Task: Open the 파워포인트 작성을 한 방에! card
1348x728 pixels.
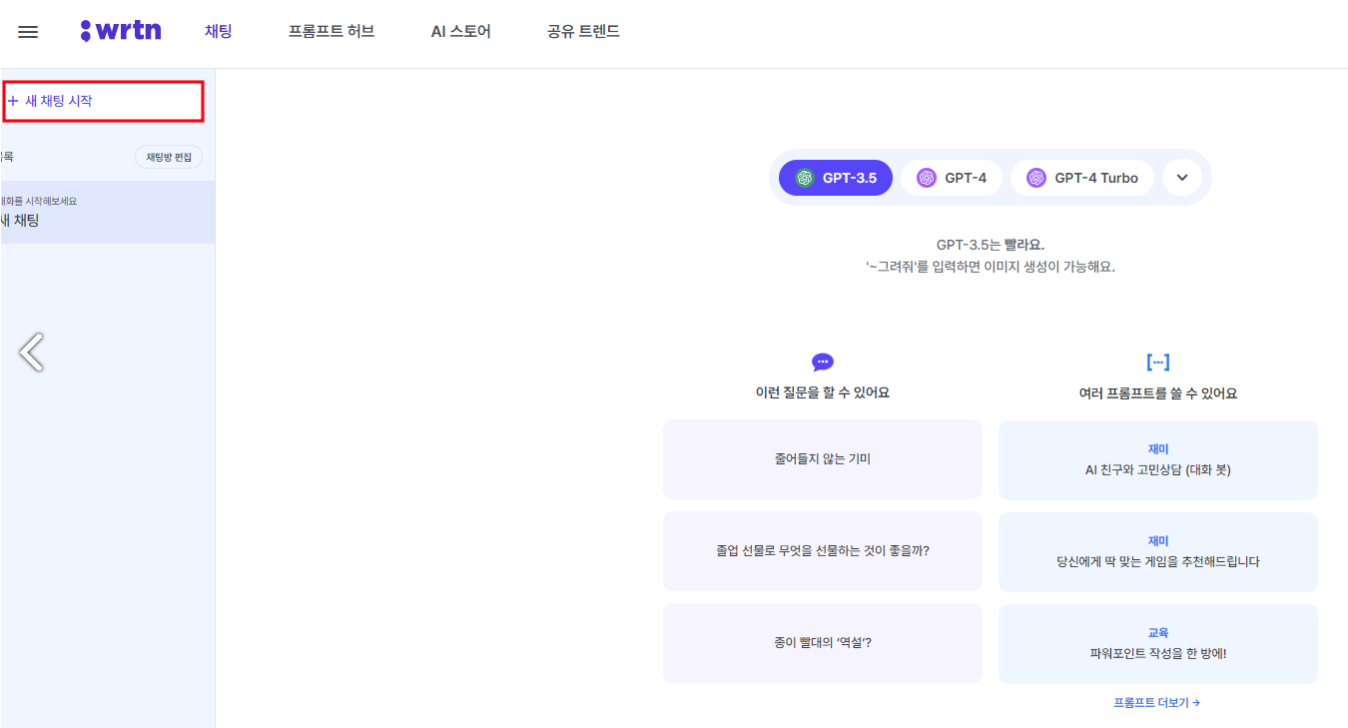Action: [1158, 644]
